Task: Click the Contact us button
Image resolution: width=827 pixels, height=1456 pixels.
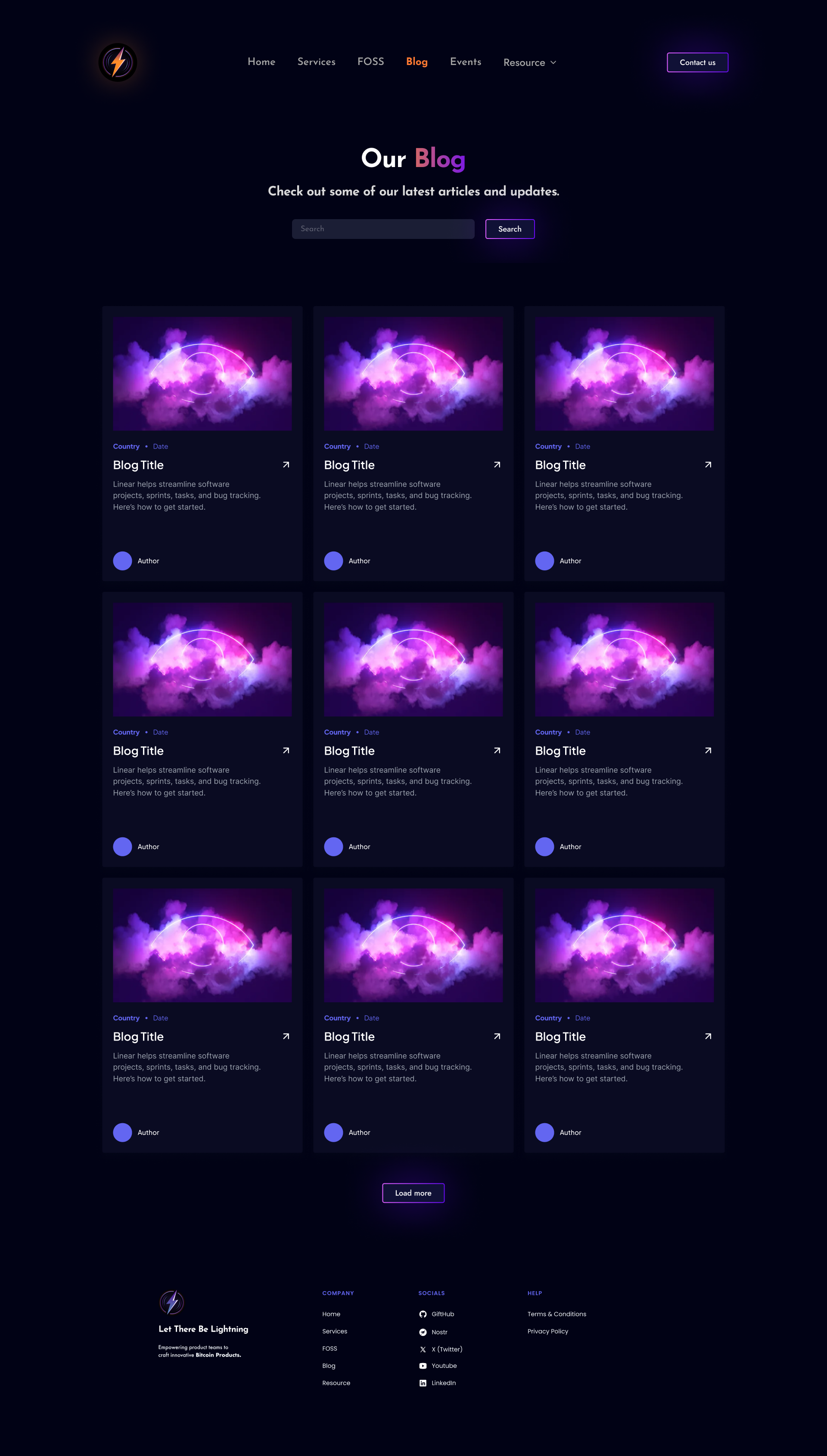Action: pyautogui.click(x=697, y=62)
